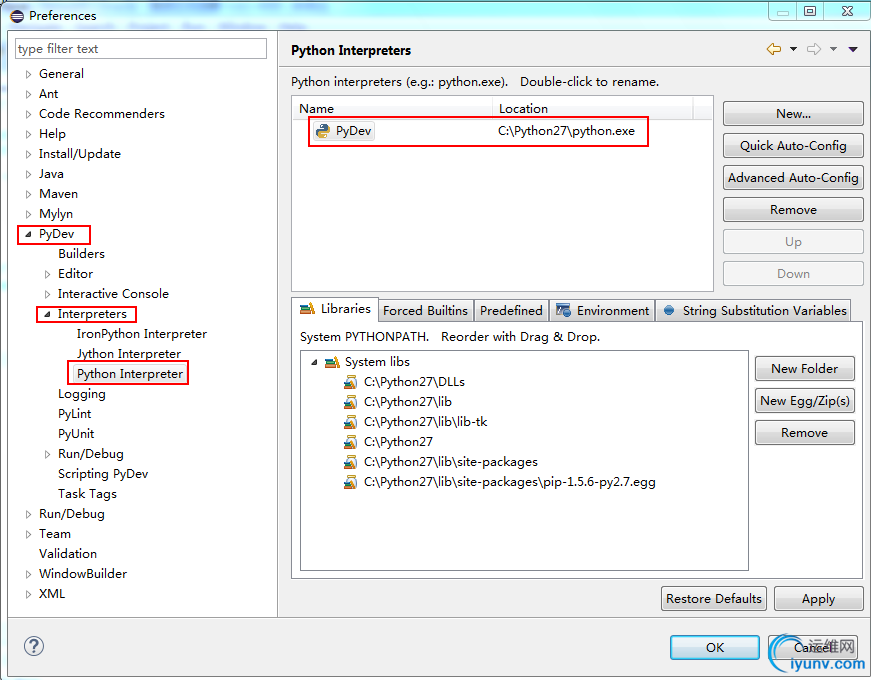Expand the XML tree node
This screenshot has height=680, width=871.
(28, 594)
